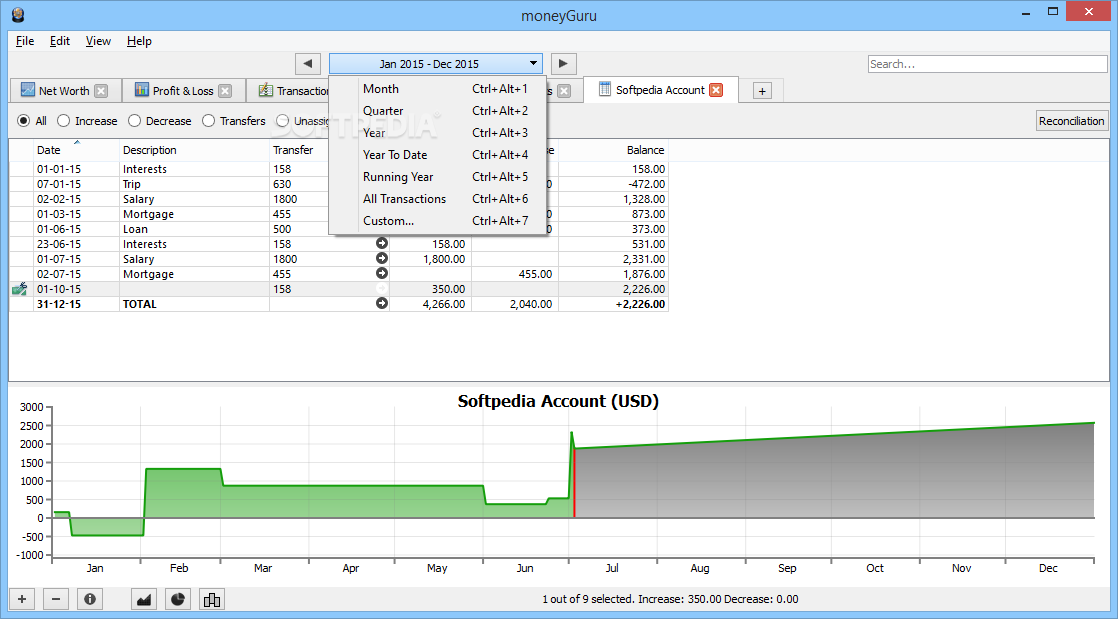This screenshot has height=619, width=1118.
Task: Choose Month from the date range menu
Action: 438,88
